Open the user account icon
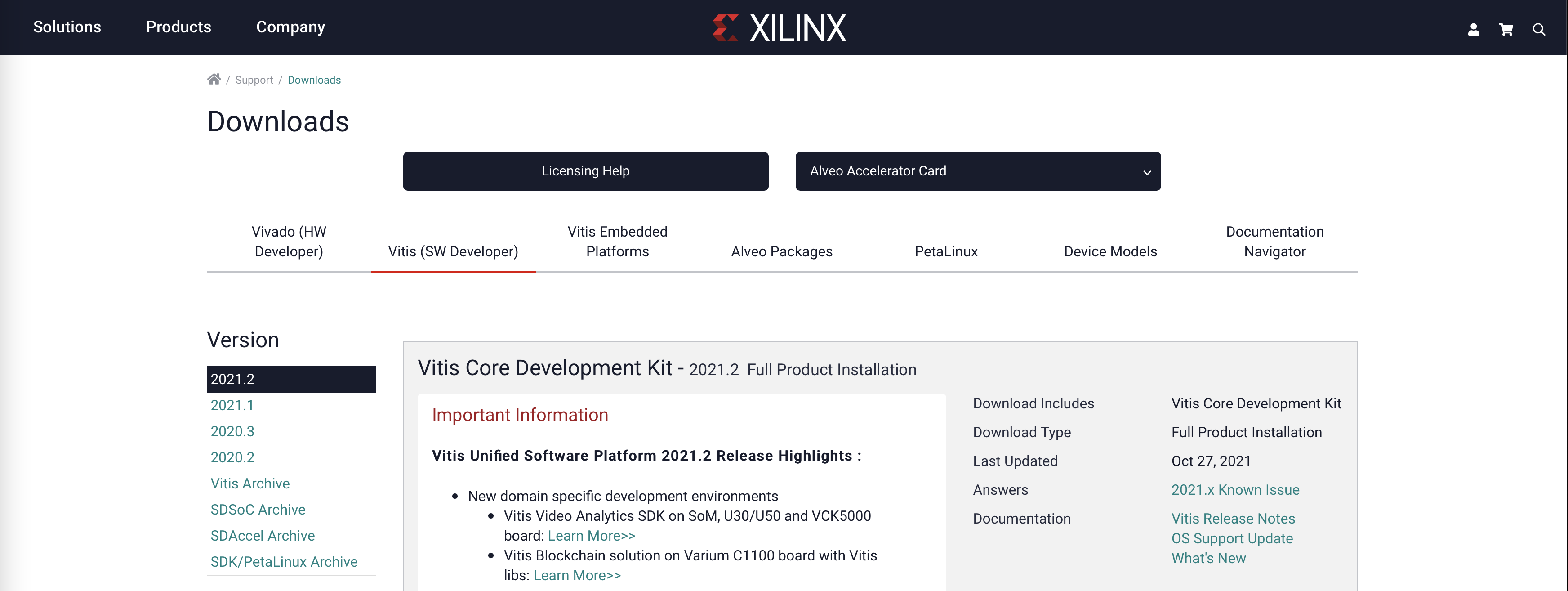1568x591 pixels. tap(1473, 29)
